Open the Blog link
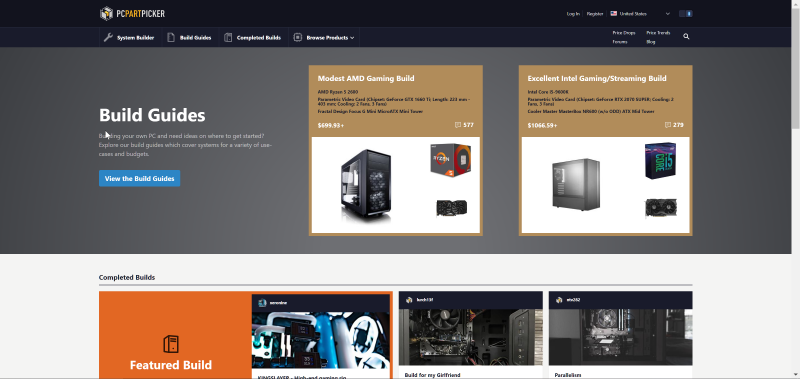 [651, 42]
